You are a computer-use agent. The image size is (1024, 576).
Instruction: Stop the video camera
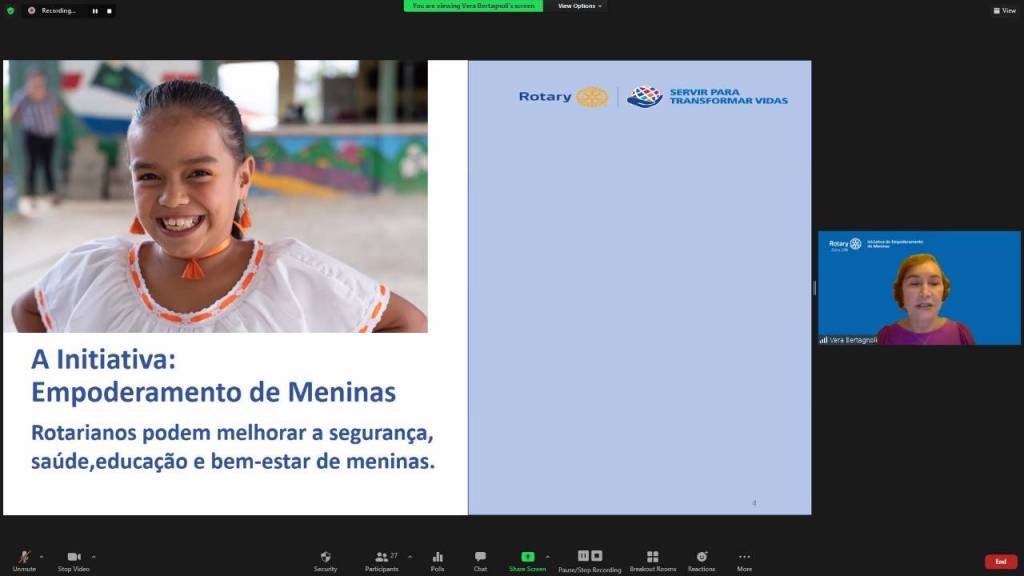tap(73, 559)
